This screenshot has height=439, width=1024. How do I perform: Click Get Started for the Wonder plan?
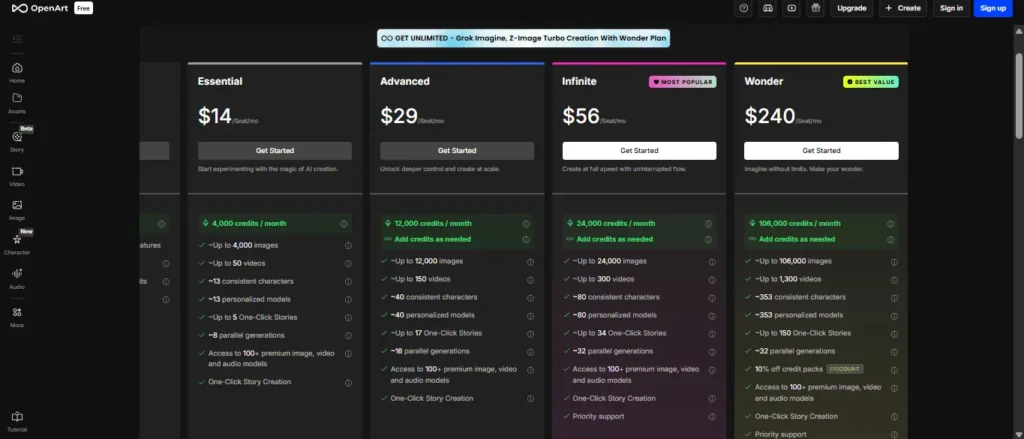[x=821, y=151]
